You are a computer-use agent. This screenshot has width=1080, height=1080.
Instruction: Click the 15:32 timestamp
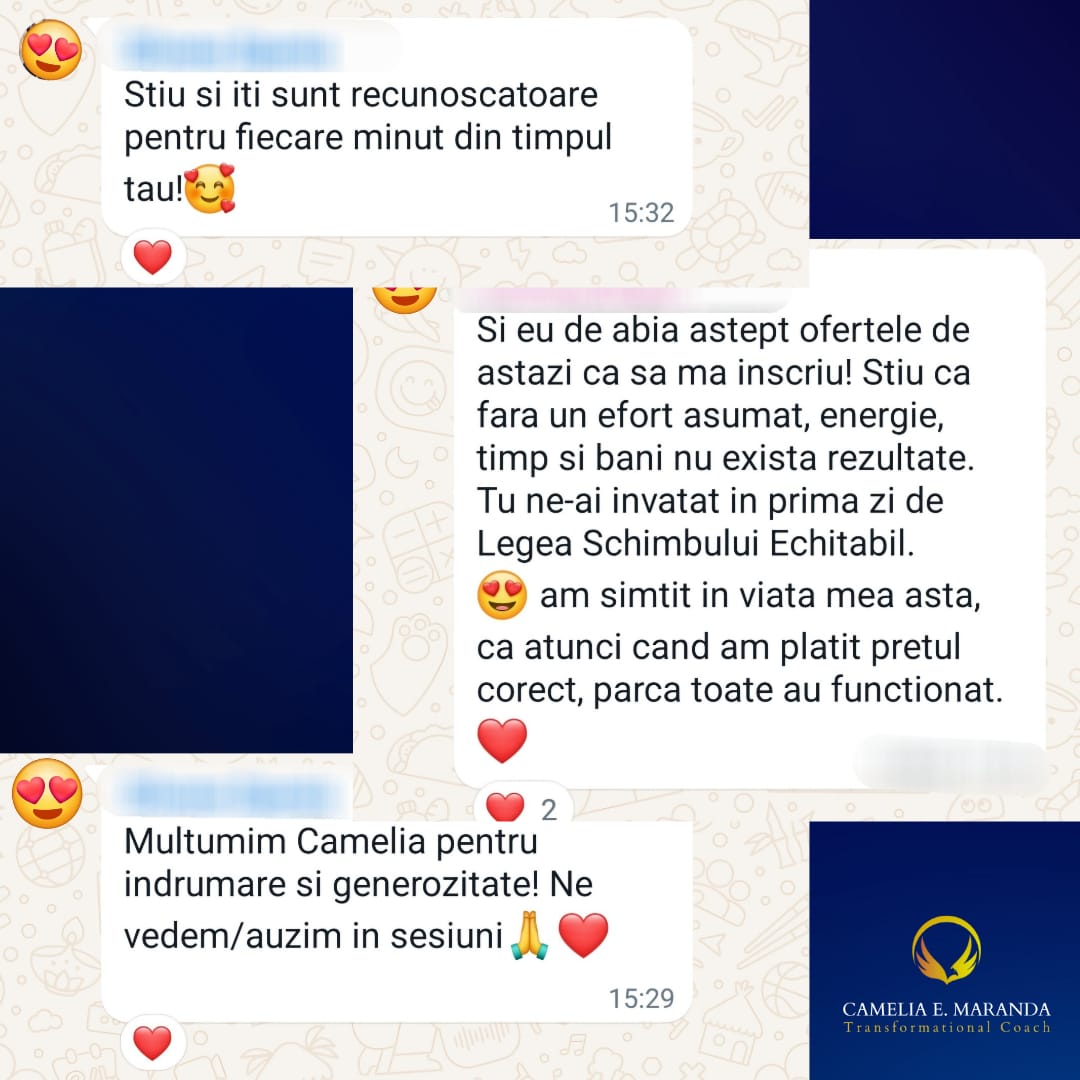[x=641, y=213]
